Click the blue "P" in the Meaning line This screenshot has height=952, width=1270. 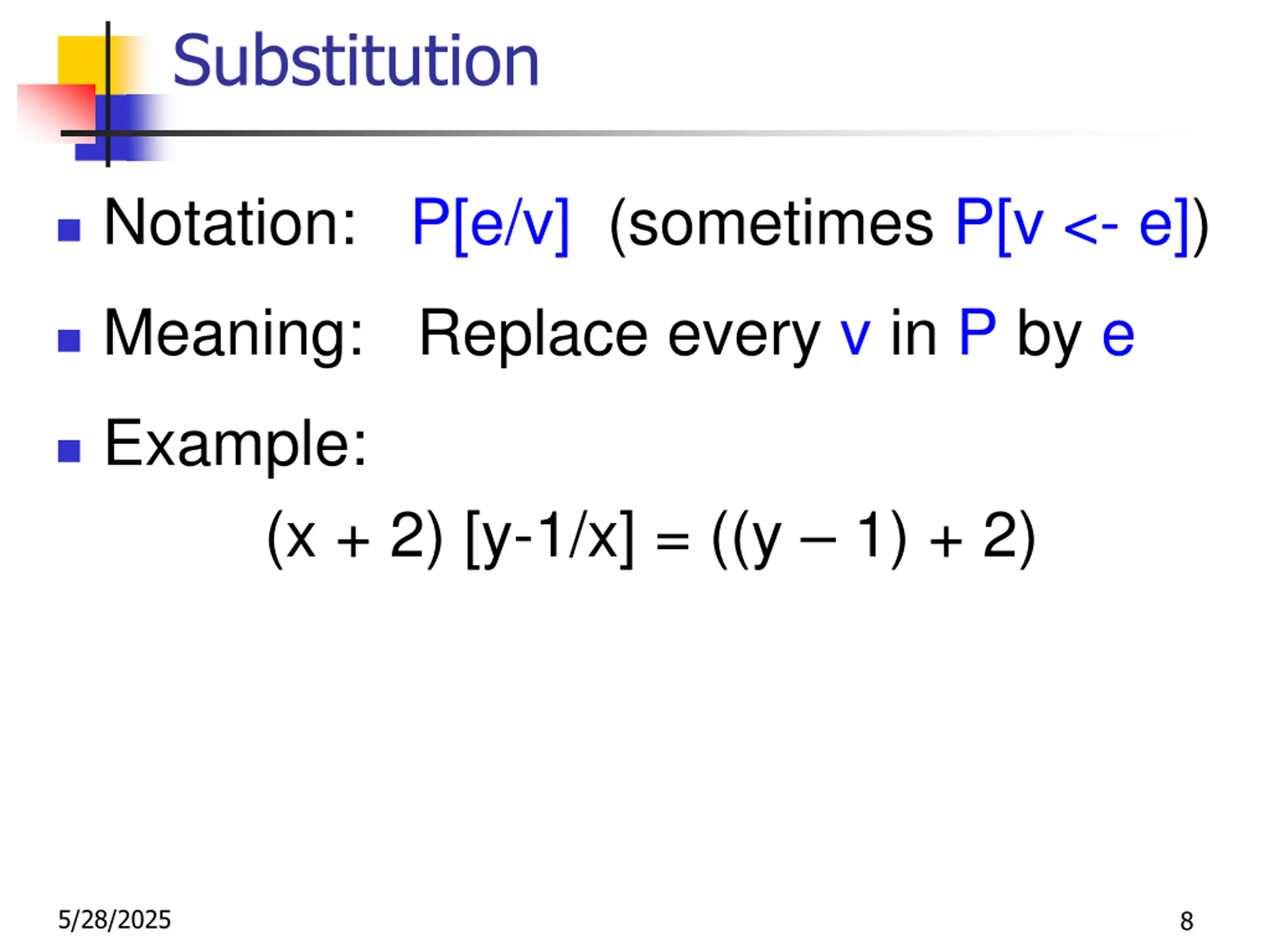coord(977,333)
